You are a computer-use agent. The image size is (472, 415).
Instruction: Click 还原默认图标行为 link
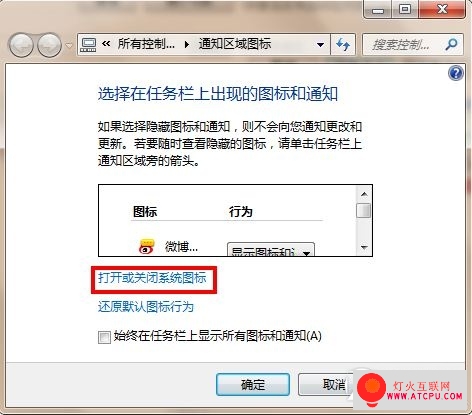pyautogui.click(x=146, y=307)
